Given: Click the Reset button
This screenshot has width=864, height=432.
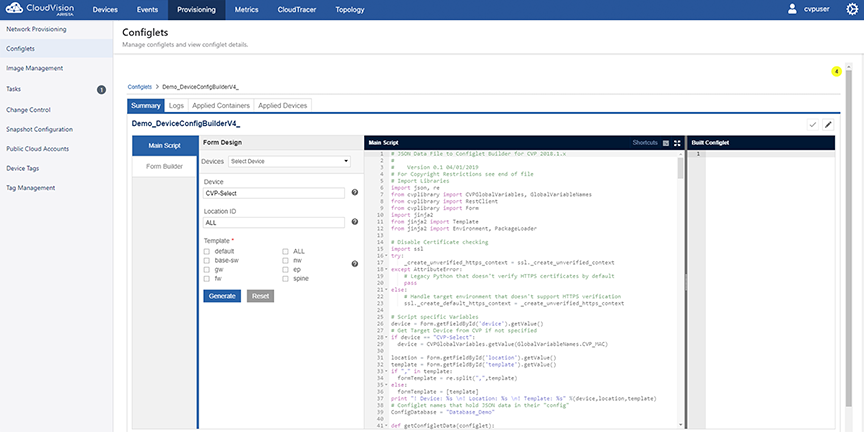Looking at the screenshot, I should tap(260, 296).
